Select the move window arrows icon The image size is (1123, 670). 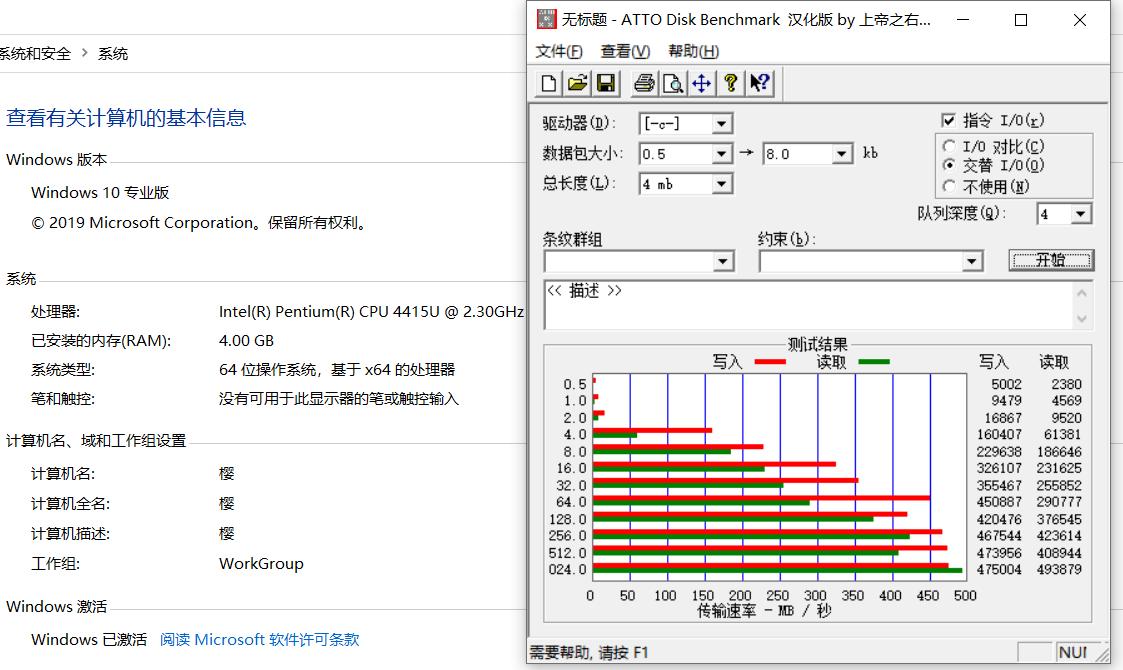tap(701, 83)
